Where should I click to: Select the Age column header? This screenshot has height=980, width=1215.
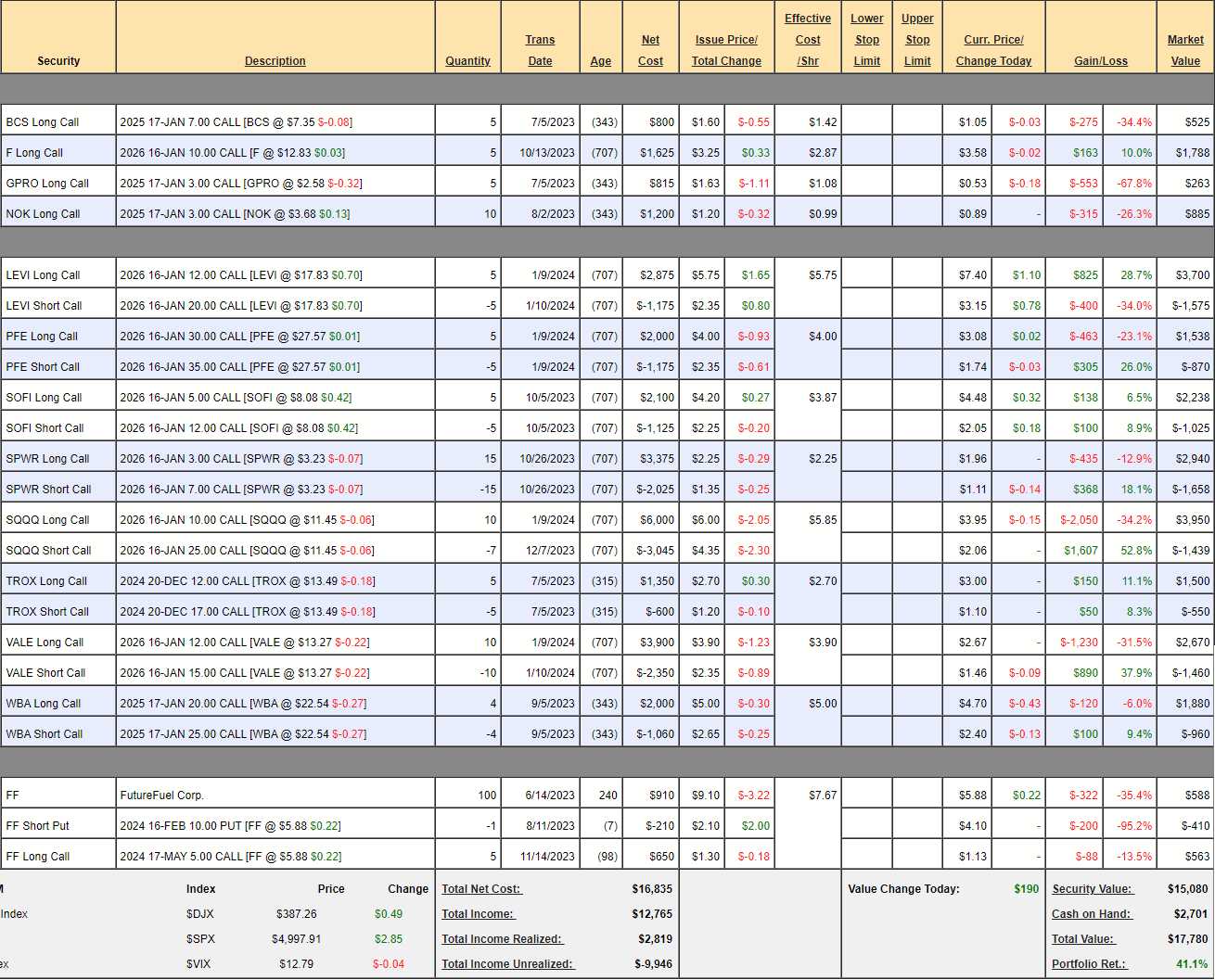coord(601,61)
